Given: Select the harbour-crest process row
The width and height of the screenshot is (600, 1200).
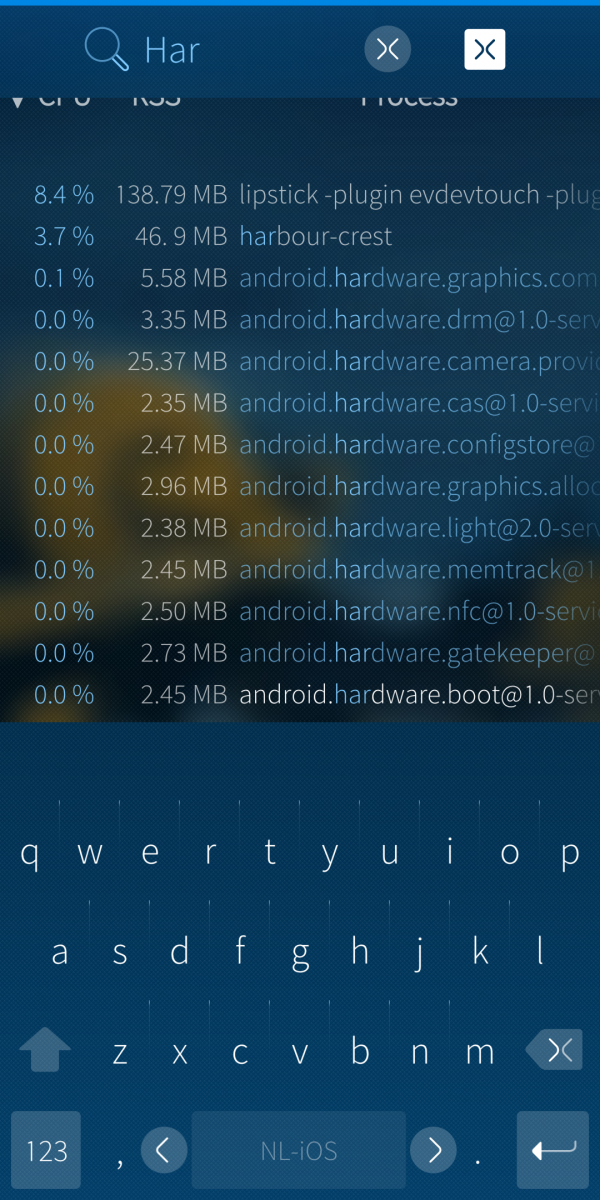Looking at the screenshot, I should [x=300, y=236].
